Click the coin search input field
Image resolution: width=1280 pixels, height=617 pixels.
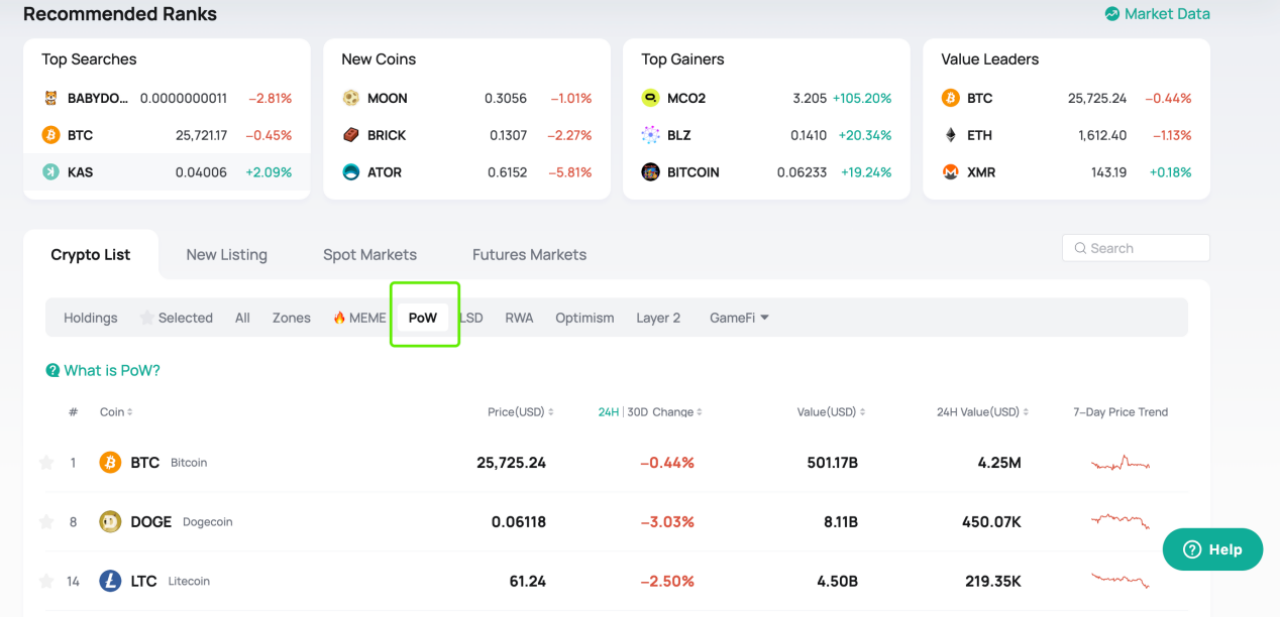point(1136,248)
